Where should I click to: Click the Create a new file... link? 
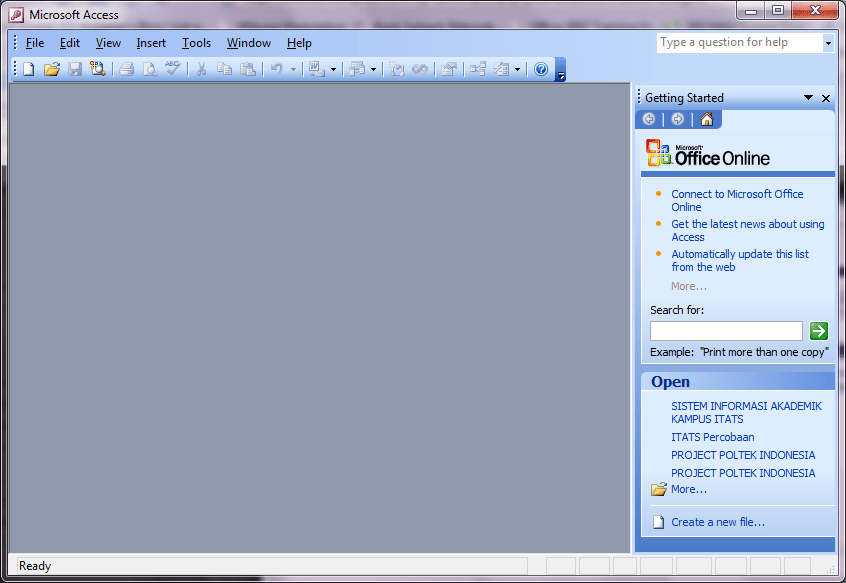(x=718, y=522)
